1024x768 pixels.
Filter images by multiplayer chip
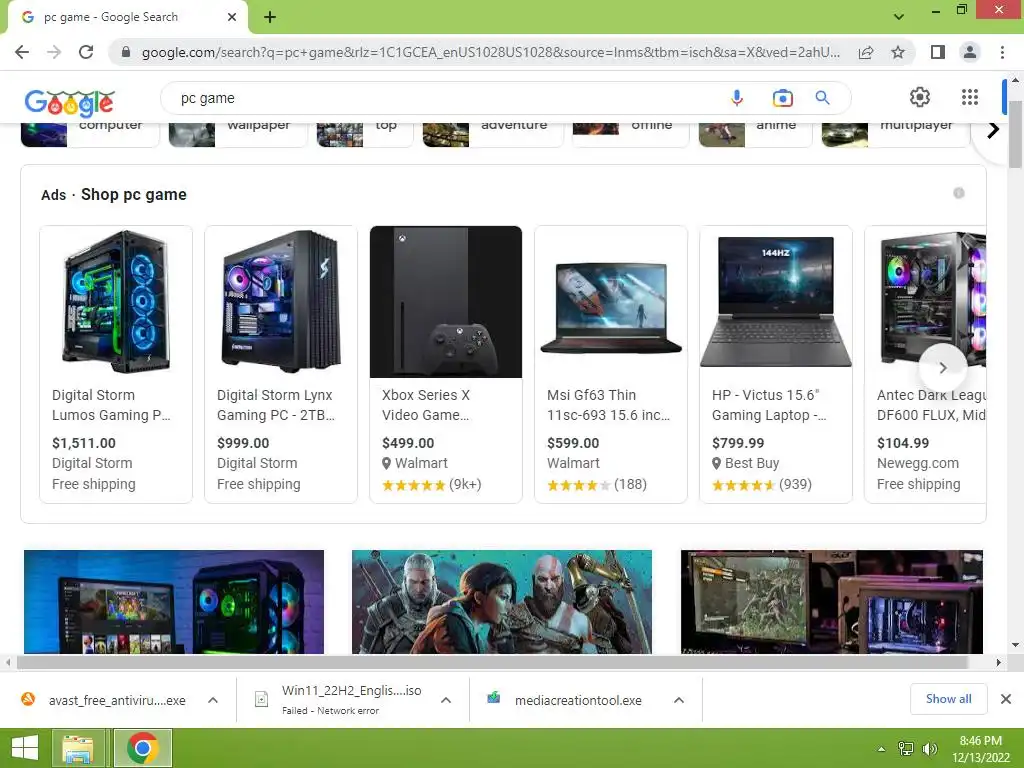(x=895, y=135)
